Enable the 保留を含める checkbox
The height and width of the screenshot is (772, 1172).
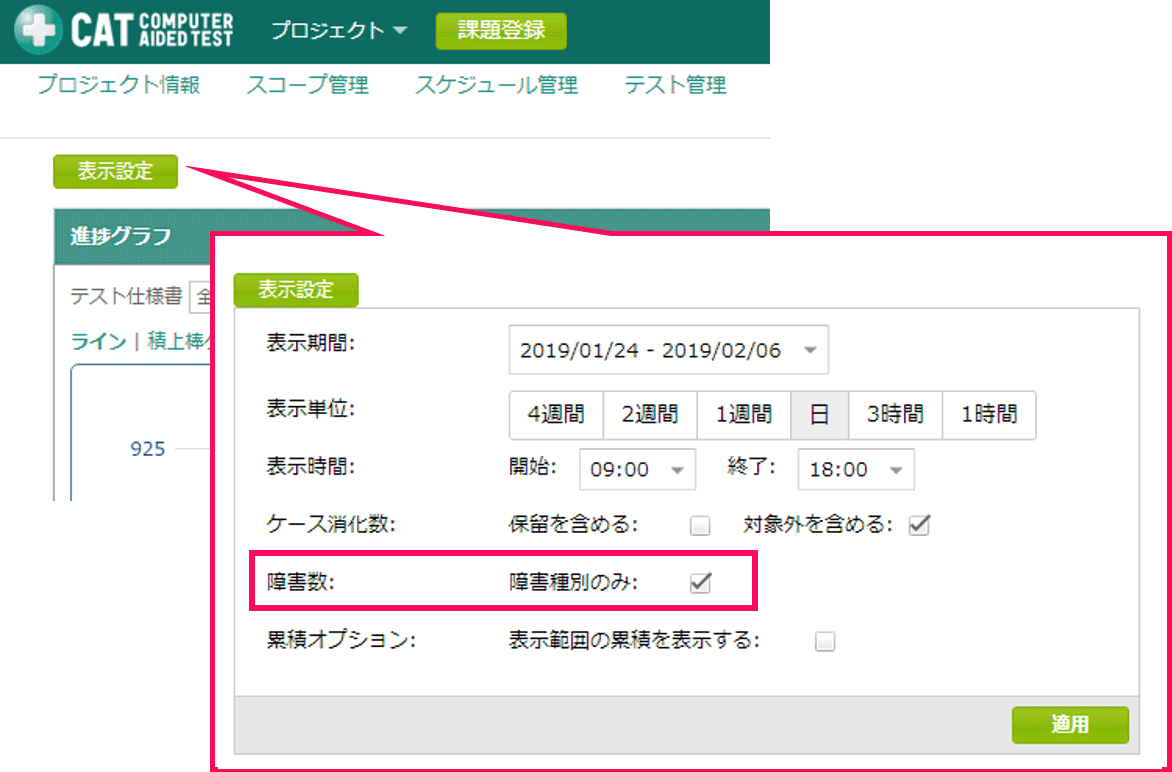(700, 524)
